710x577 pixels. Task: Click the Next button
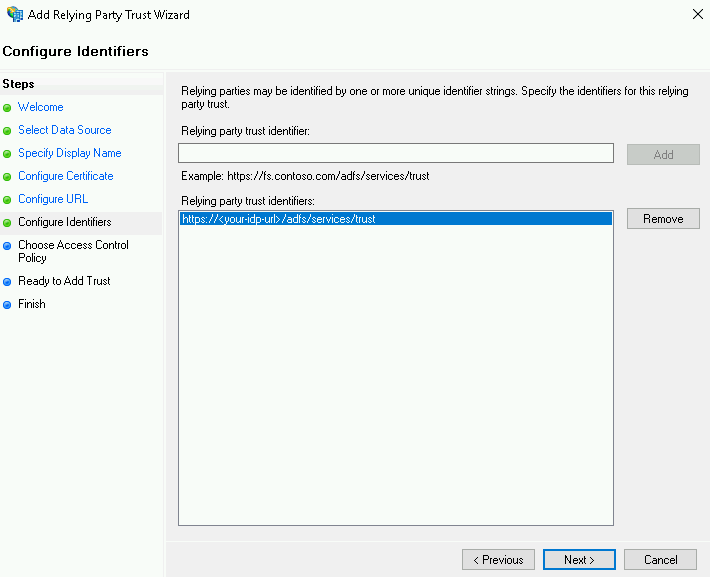579,560
